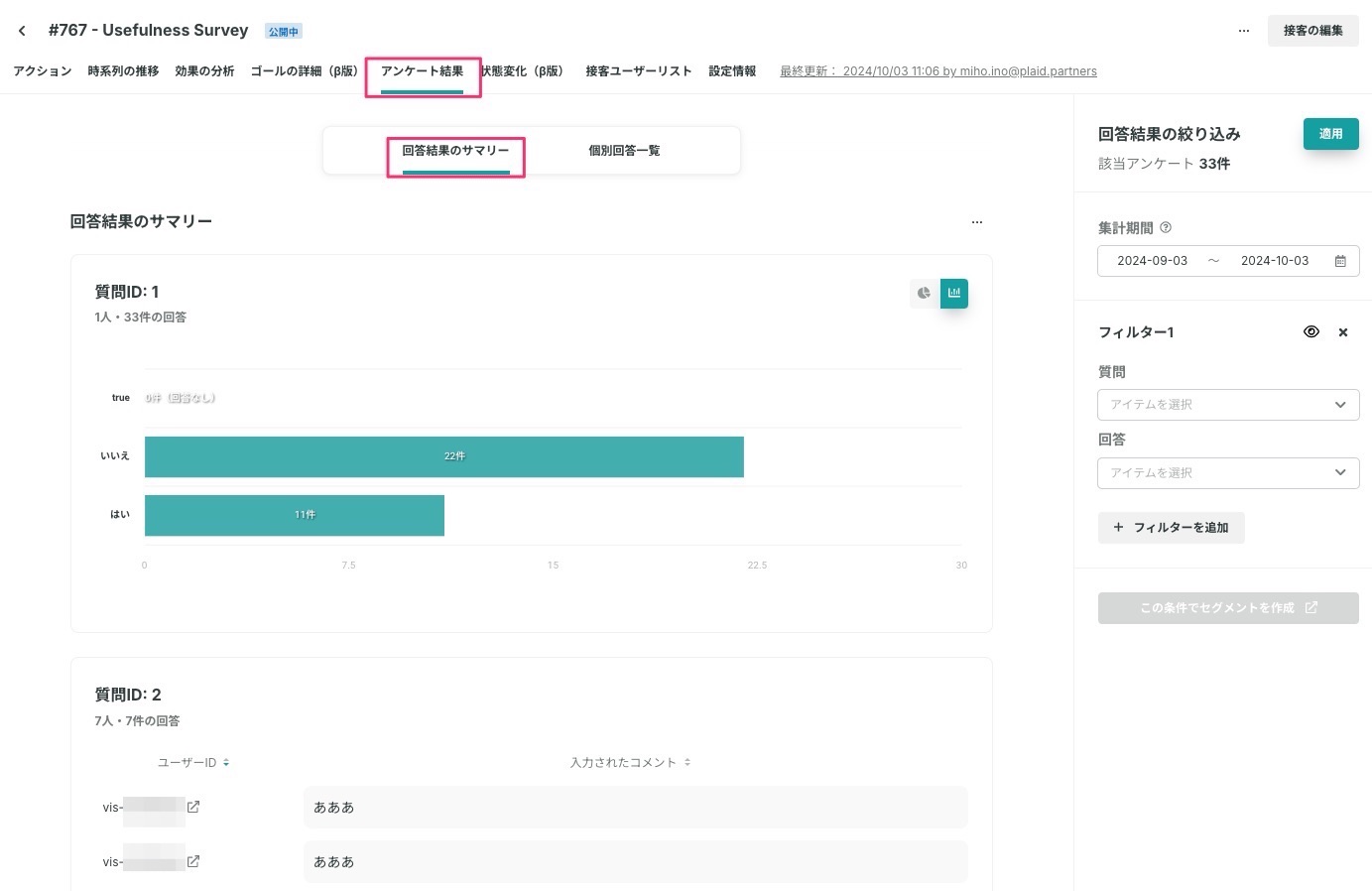Open first vis- user external link icon
The width and height of the screenshot is (1372, 891).
point(193,807)
